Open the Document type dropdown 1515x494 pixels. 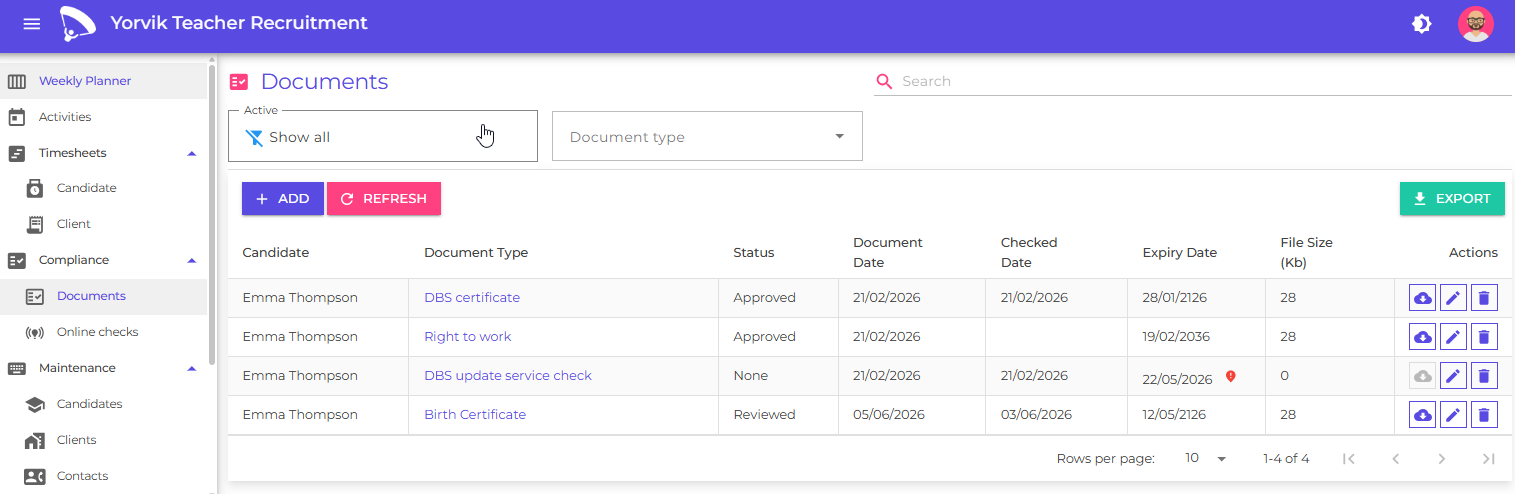707,136
